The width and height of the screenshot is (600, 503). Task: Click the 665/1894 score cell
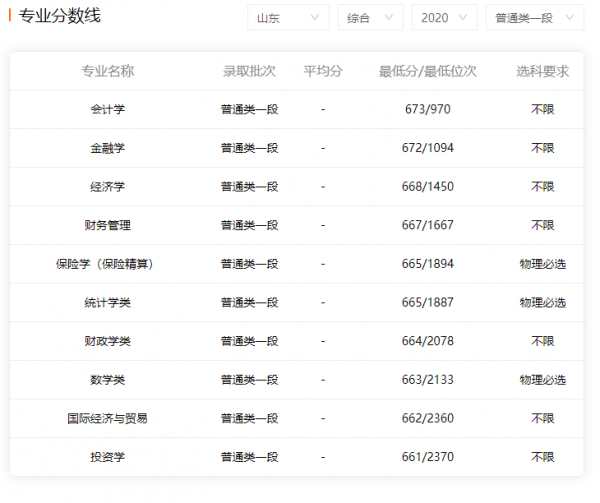click(x=427, y=264)
